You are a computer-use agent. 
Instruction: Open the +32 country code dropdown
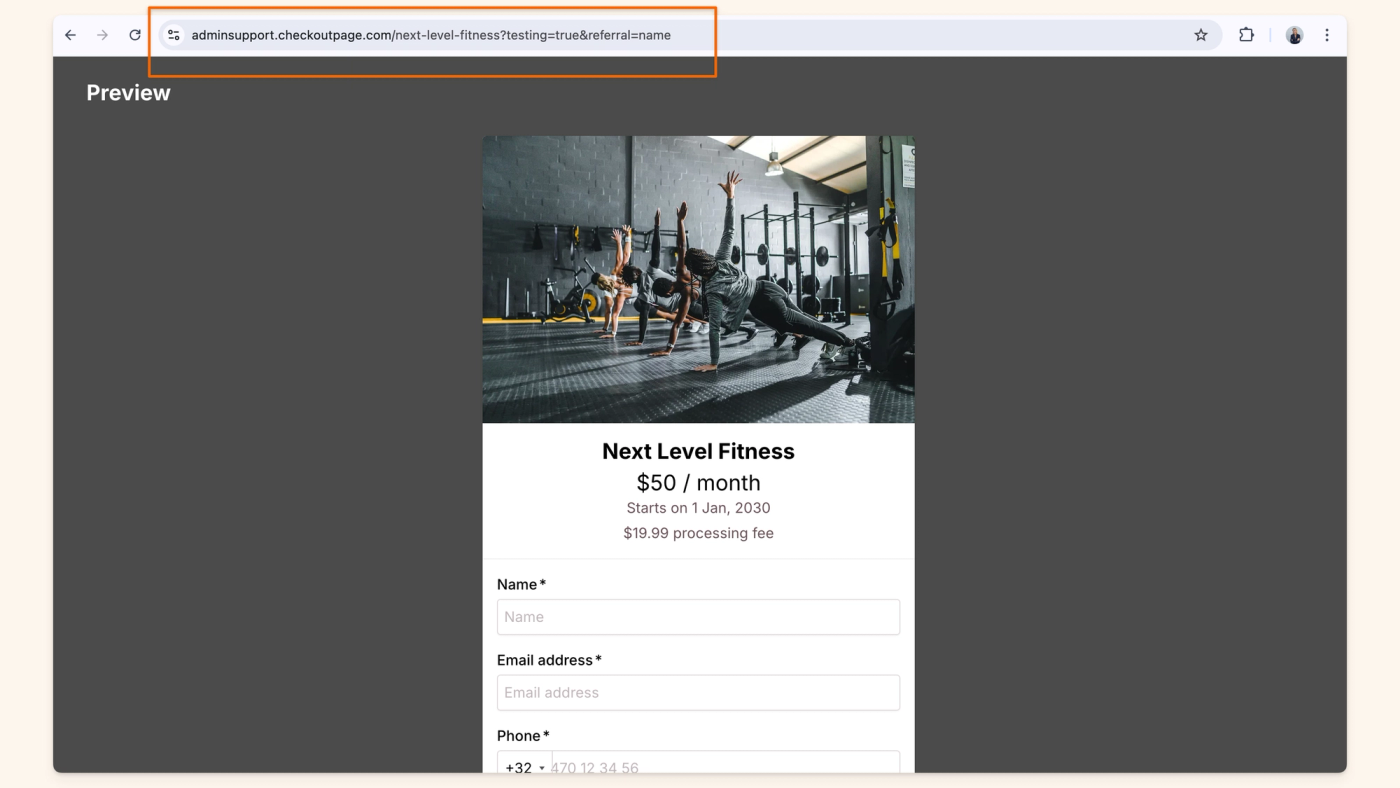[x=525, y=763]
